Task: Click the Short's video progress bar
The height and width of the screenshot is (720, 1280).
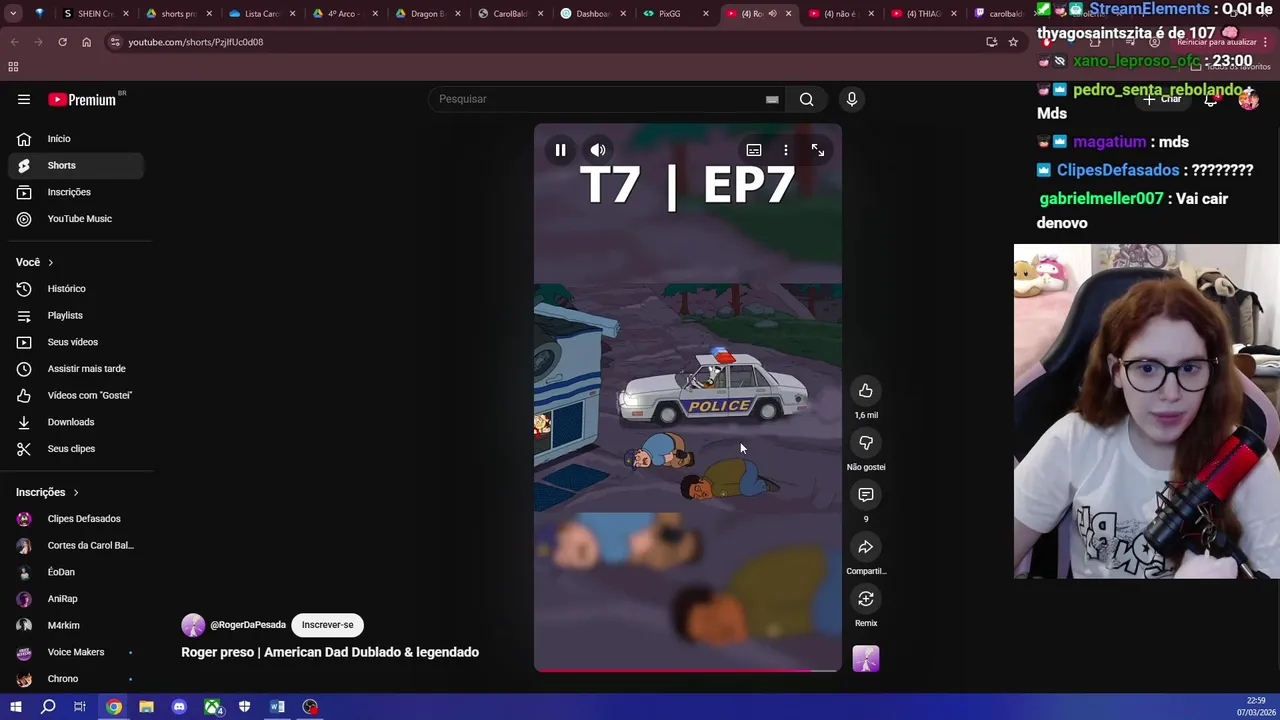Action: [688, 670]
